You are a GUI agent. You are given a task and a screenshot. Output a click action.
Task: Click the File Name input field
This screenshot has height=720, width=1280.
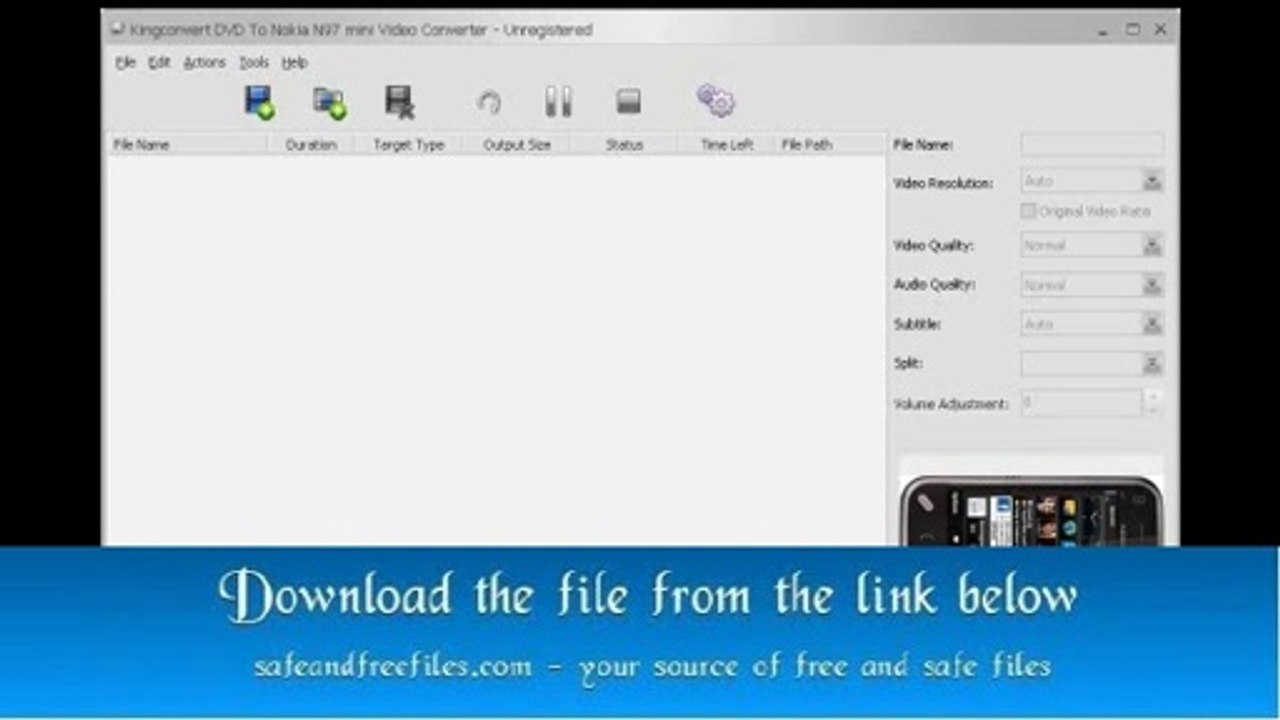click(x=1092, y=145)
